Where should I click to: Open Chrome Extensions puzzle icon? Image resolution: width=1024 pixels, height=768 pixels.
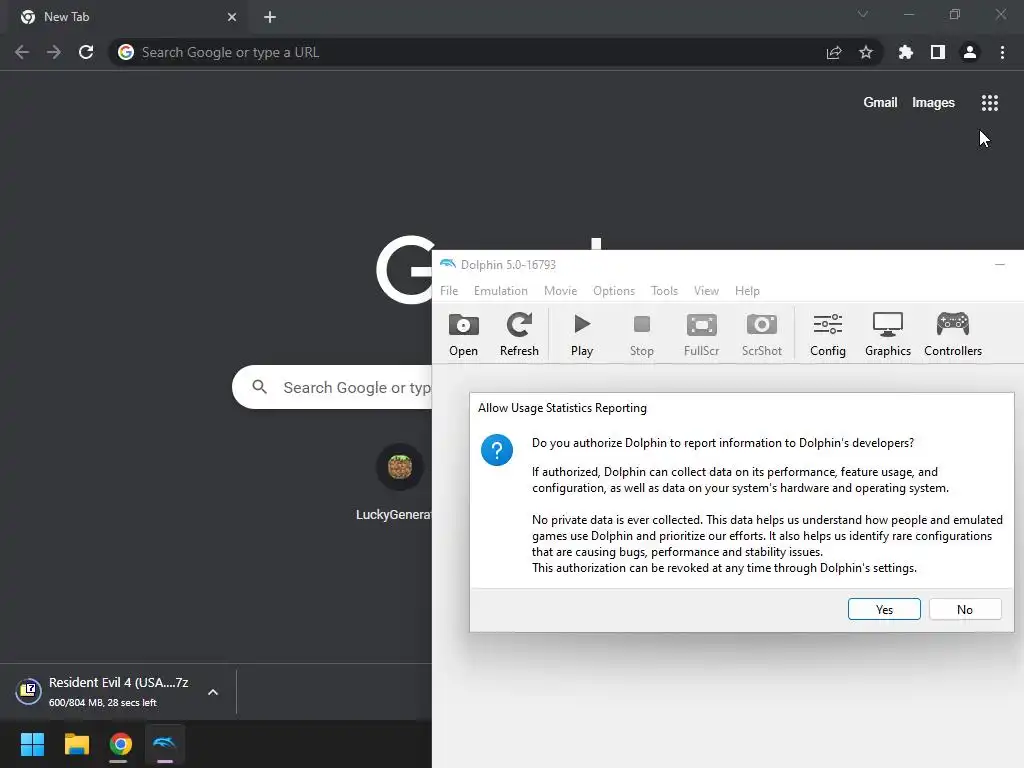905,52
